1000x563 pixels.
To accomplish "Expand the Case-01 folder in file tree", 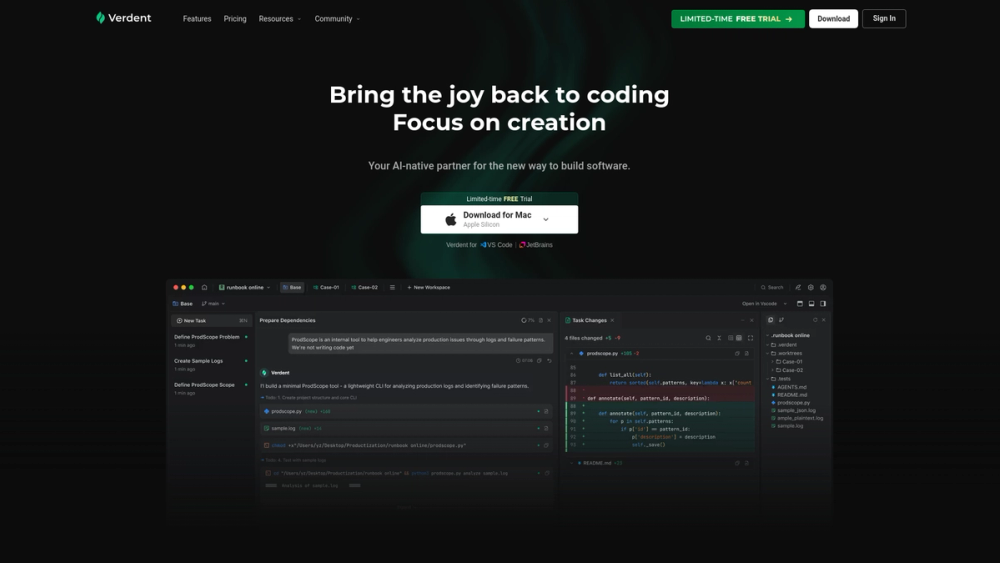I will pyautogui.click(x=772, y=362).
